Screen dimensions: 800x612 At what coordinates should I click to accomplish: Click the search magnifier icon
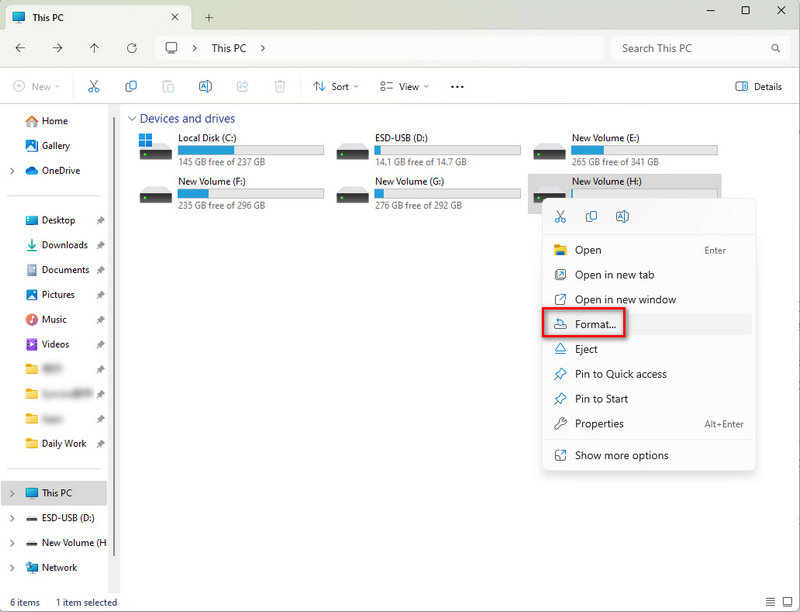point(776,48)
